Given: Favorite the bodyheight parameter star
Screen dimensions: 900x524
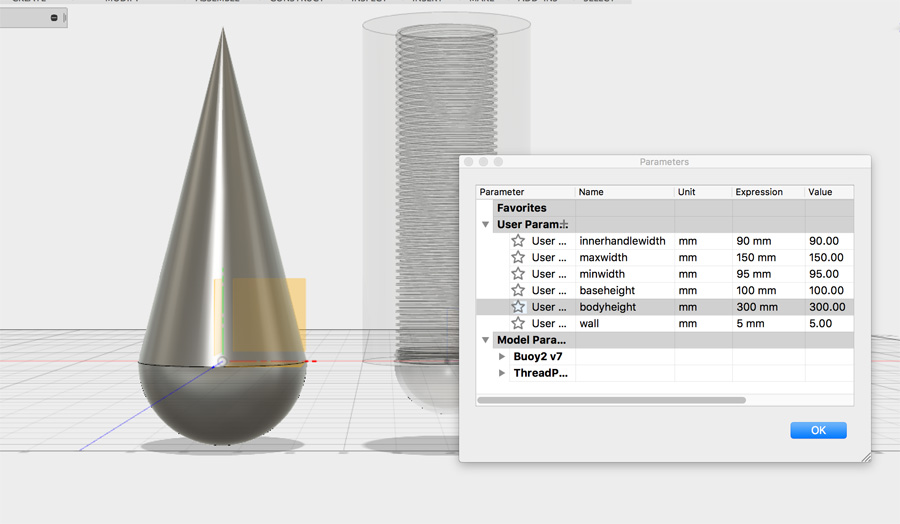Looking at the screenshot, I should tap(518, 306).
